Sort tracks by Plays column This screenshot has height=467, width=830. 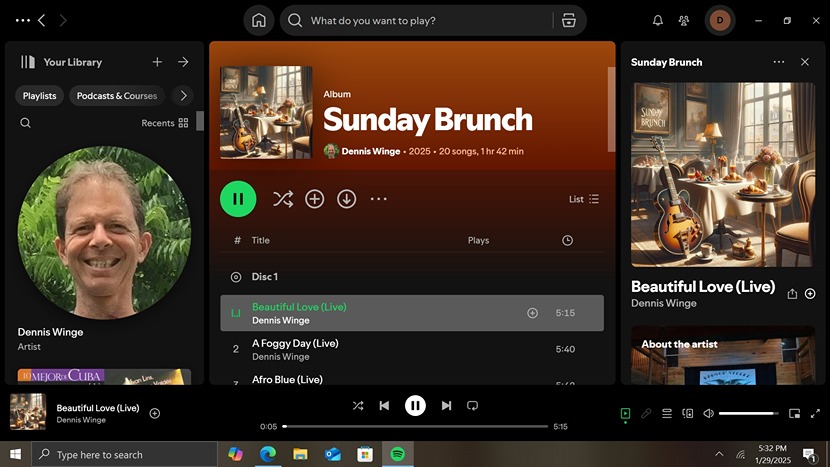point(479,240)
